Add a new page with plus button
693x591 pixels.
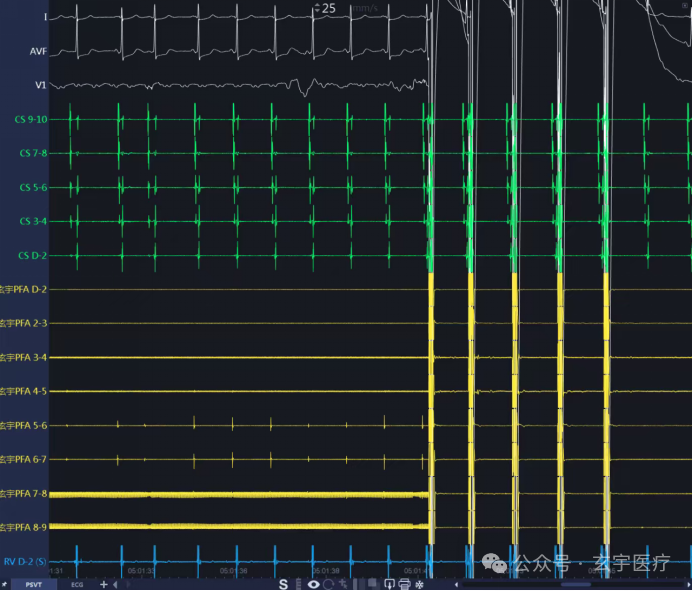click(x=103, y=584)
